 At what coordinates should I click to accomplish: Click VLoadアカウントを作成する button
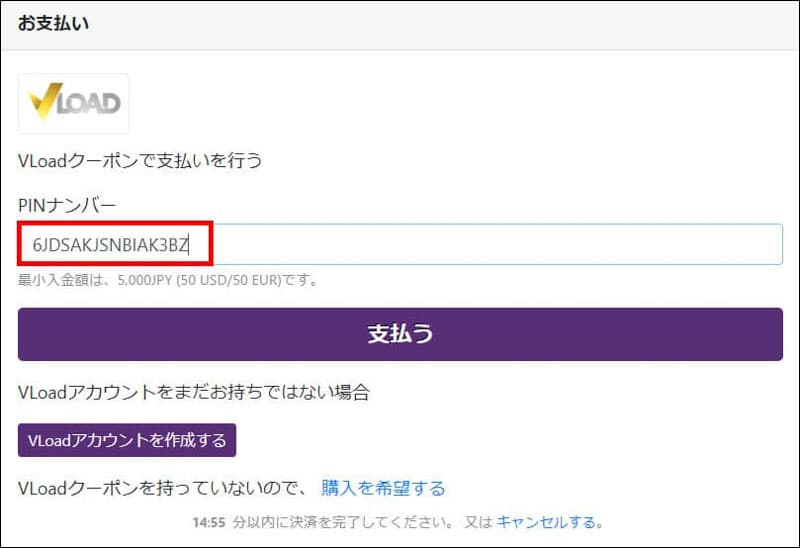[127, 440]
